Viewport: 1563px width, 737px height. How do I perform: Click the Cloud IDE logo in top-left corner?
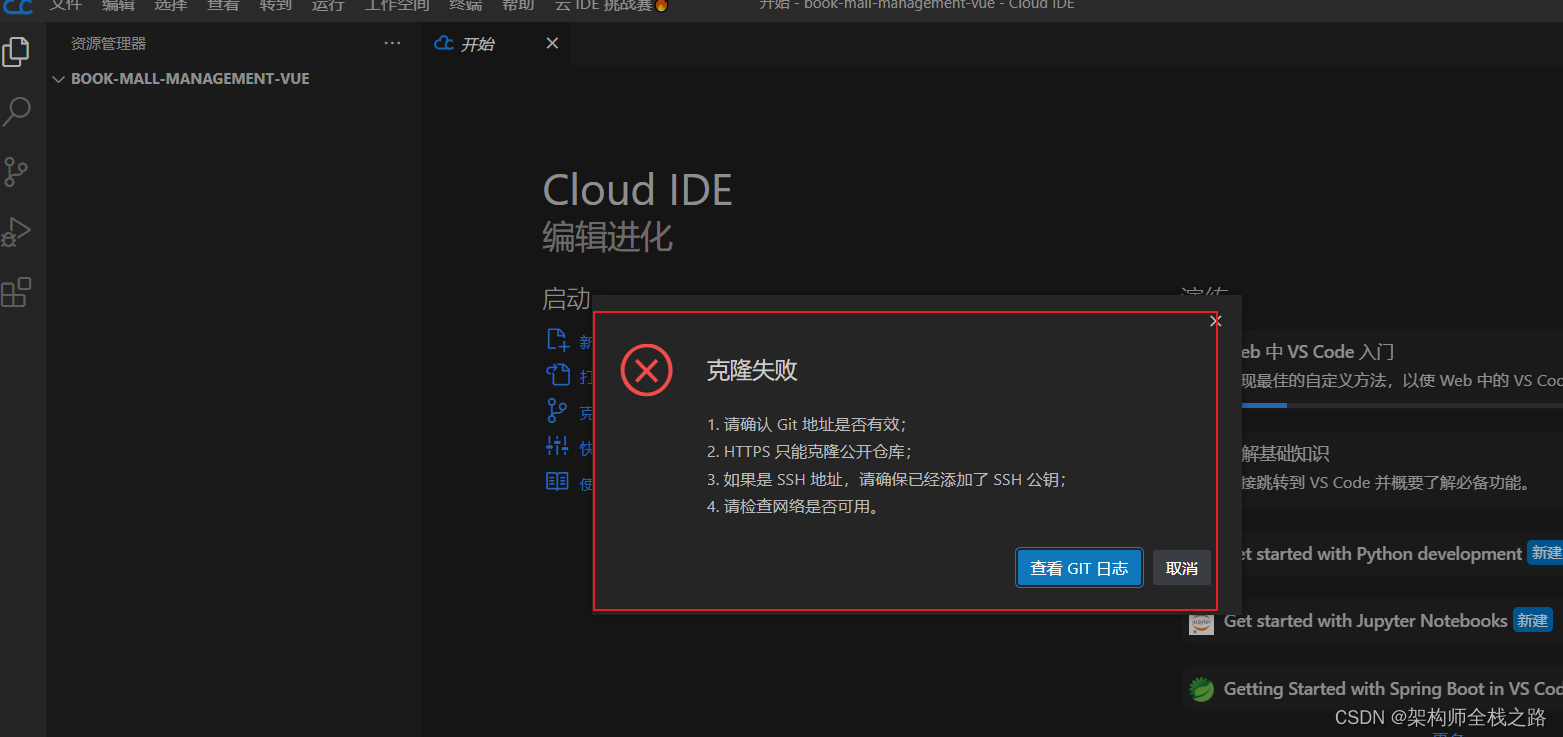[18, 6]
